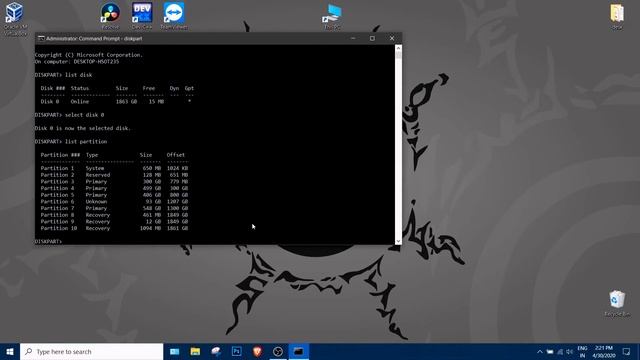640x360 pixels.
Task: Click Command Prompt title bar icon
Action: click(41, 38)
